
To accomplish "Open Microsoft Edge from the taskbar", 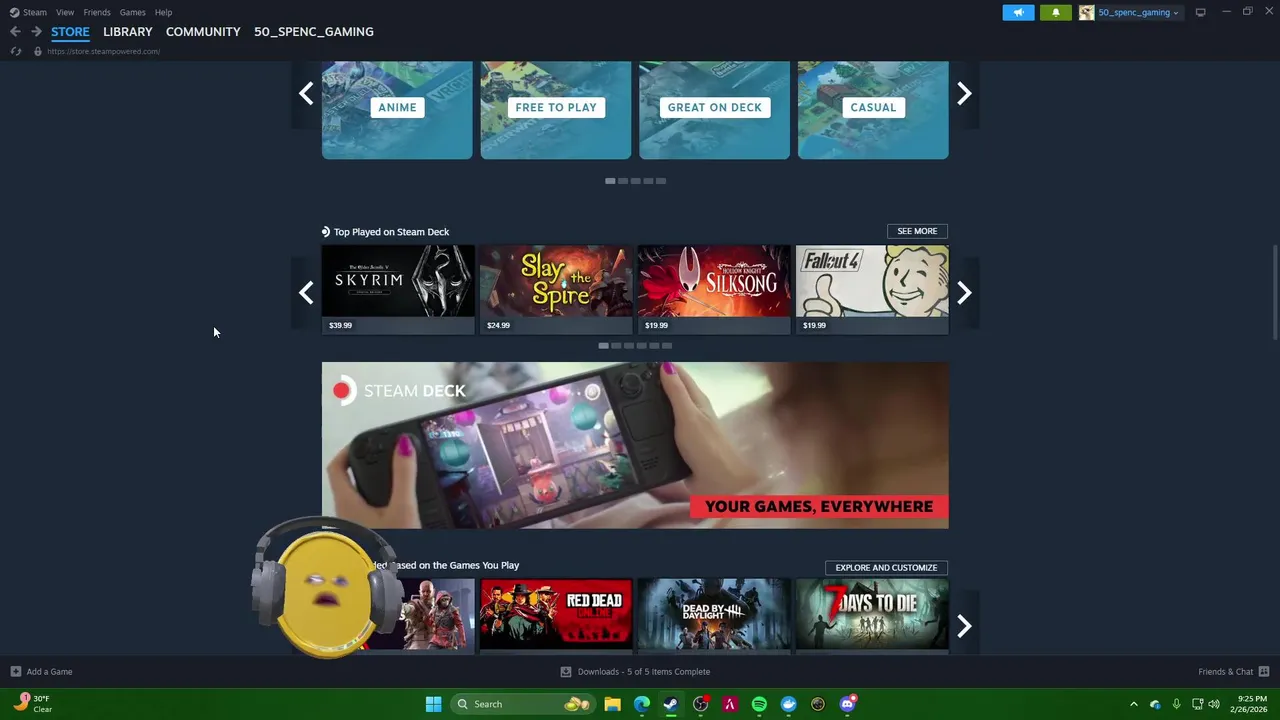I will [642, 704].
